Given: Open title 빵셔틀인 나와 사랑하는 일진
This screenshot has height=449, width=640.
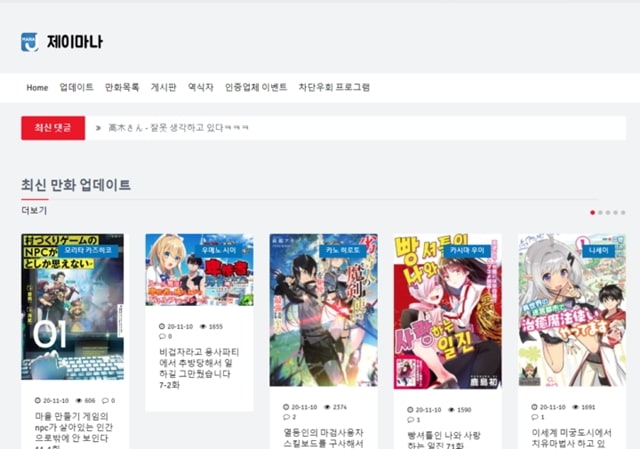Looking at the screenshot, I should (444, 440).
